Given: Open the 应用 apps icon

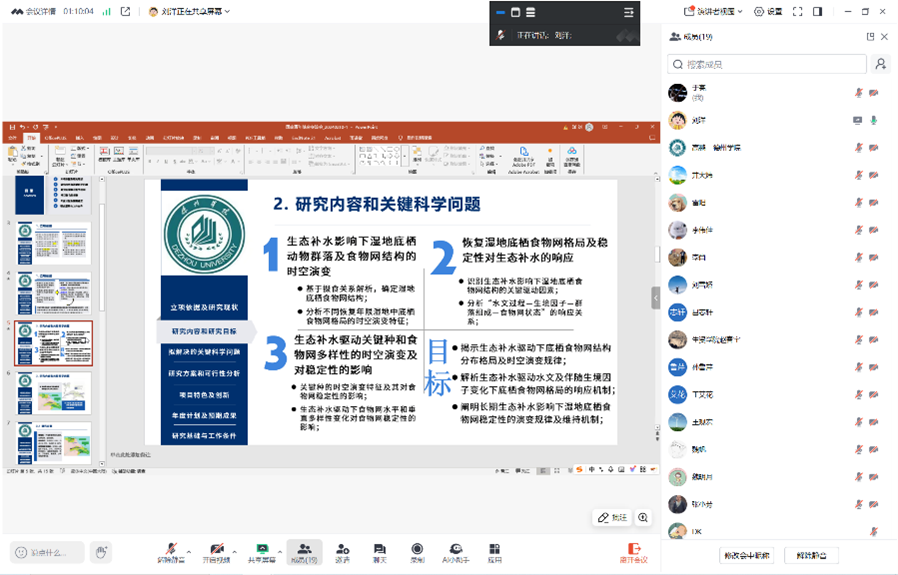Looking at the screenshot, I should click(x=494, y=551).
